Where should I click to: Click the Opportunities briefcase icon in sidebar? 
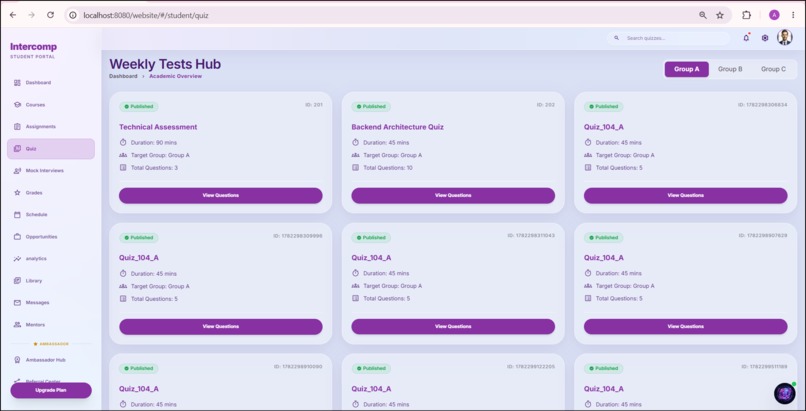pyautogui.click(x=17, y=237)
